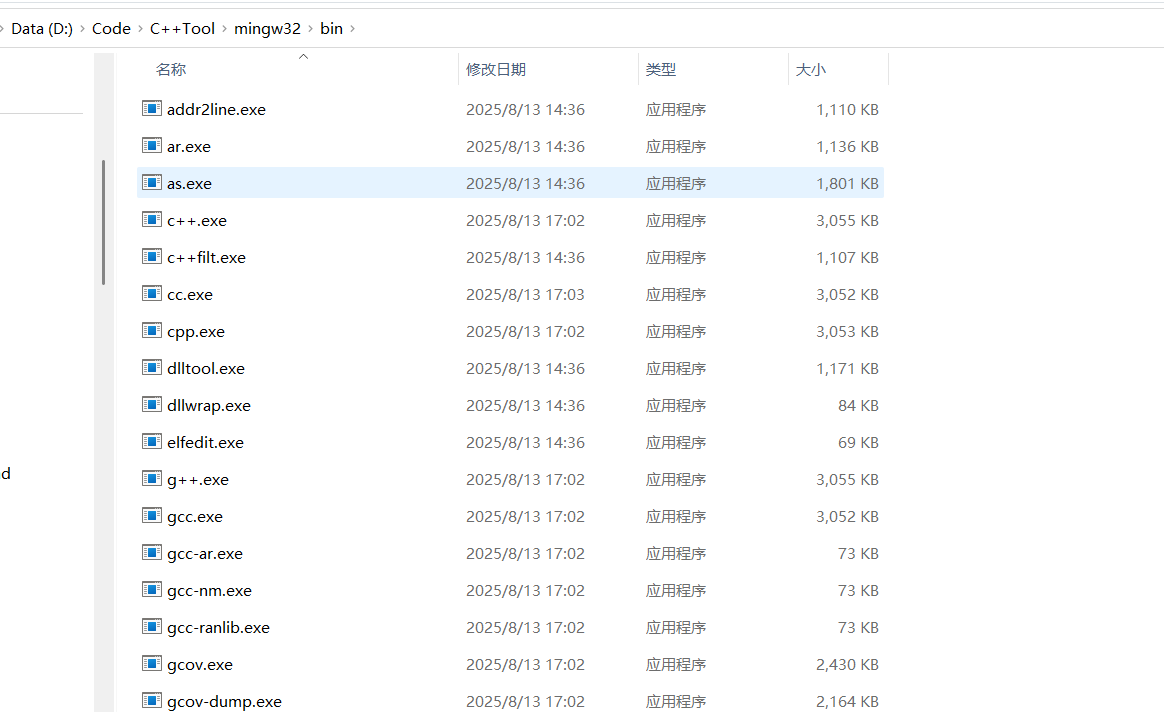Select the file name gcc-nm.exe
Viewport: 1164px width, 712px height.
(209, 591)
